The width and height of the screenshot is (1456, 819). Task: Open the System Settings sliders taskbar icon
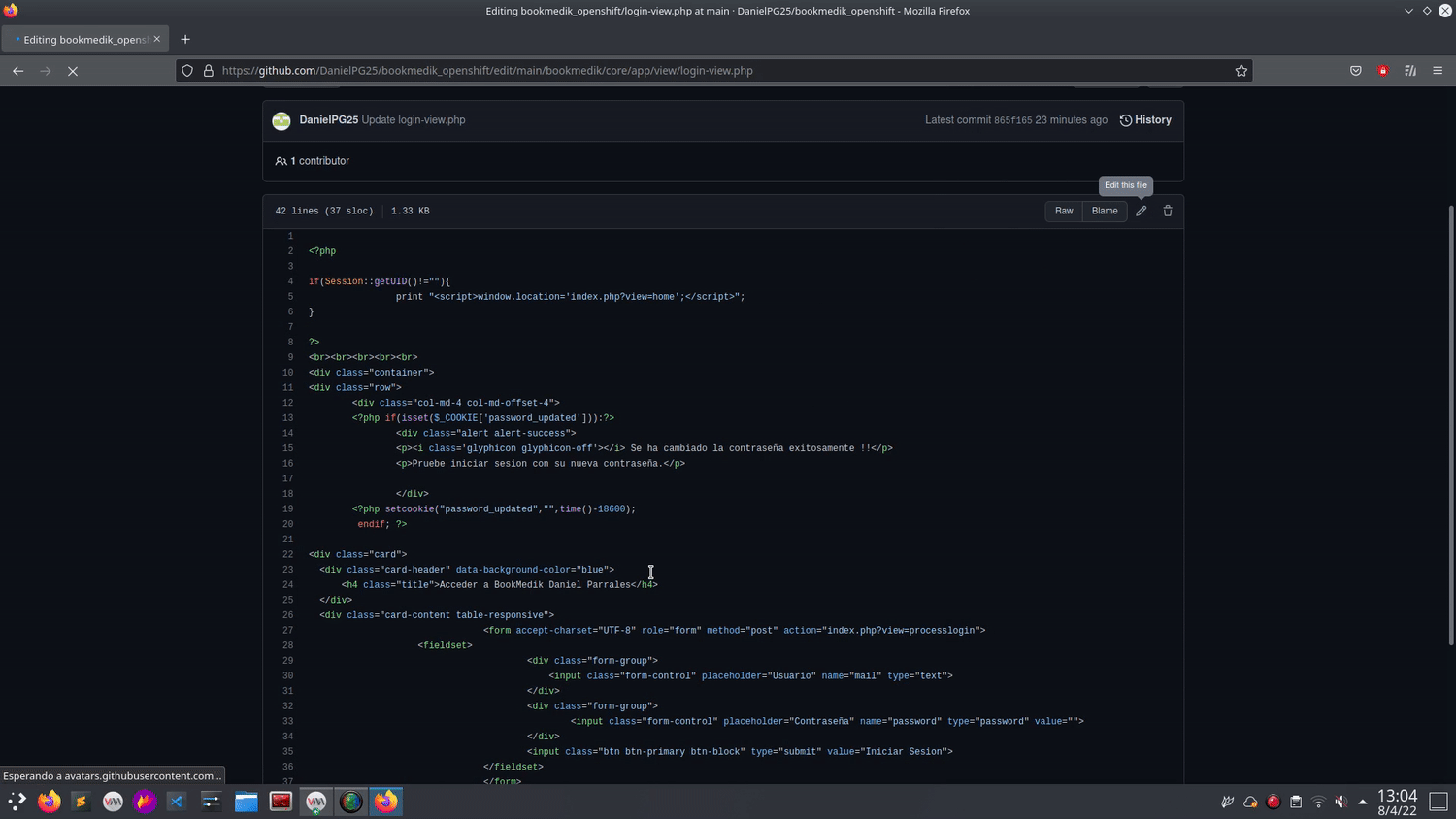[211, 802]
